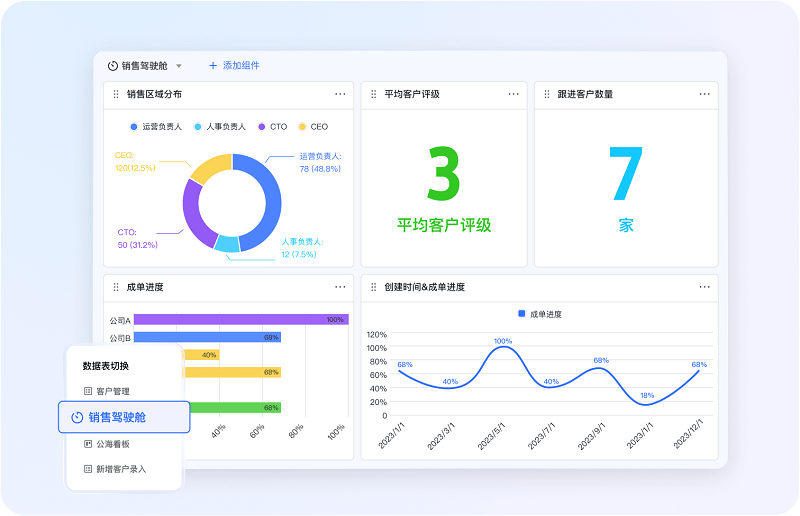This screenshot has height=516, width=800.
Task: Click the 公司A purple 100% bar
Action: 240,319
